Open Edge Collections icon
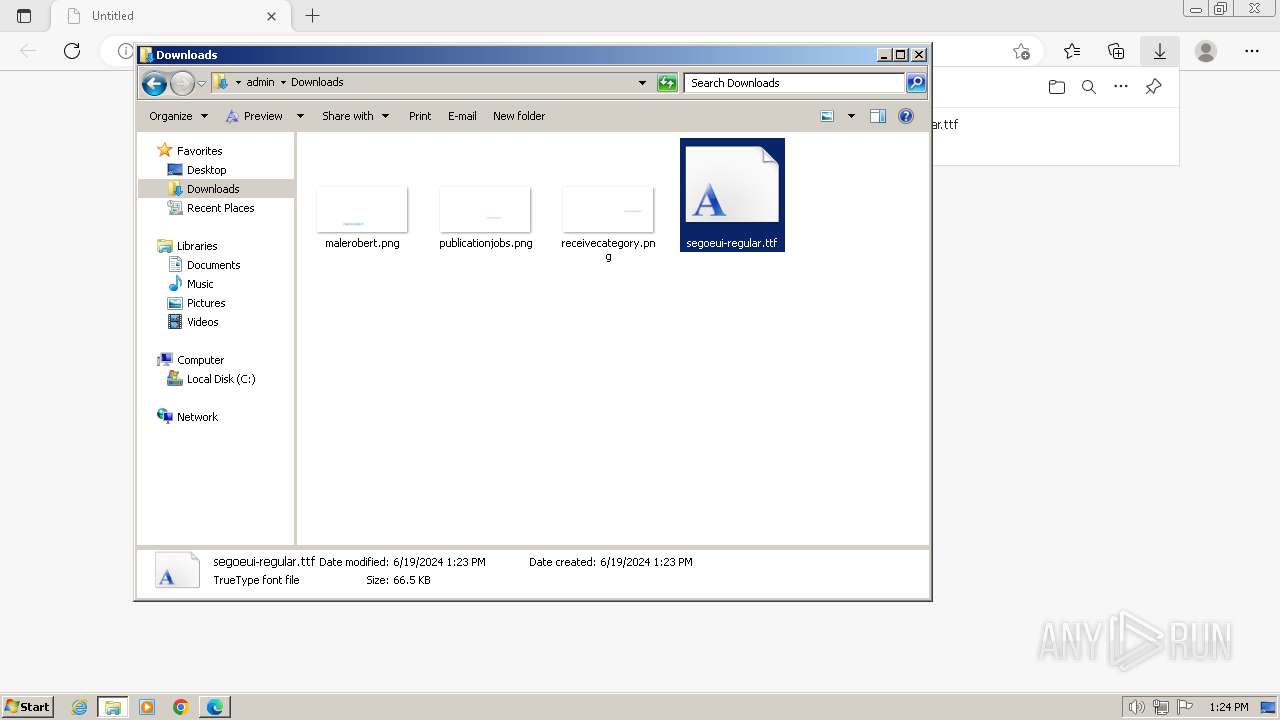This screenshot has height=720, width=1280. click(1116, 51)
